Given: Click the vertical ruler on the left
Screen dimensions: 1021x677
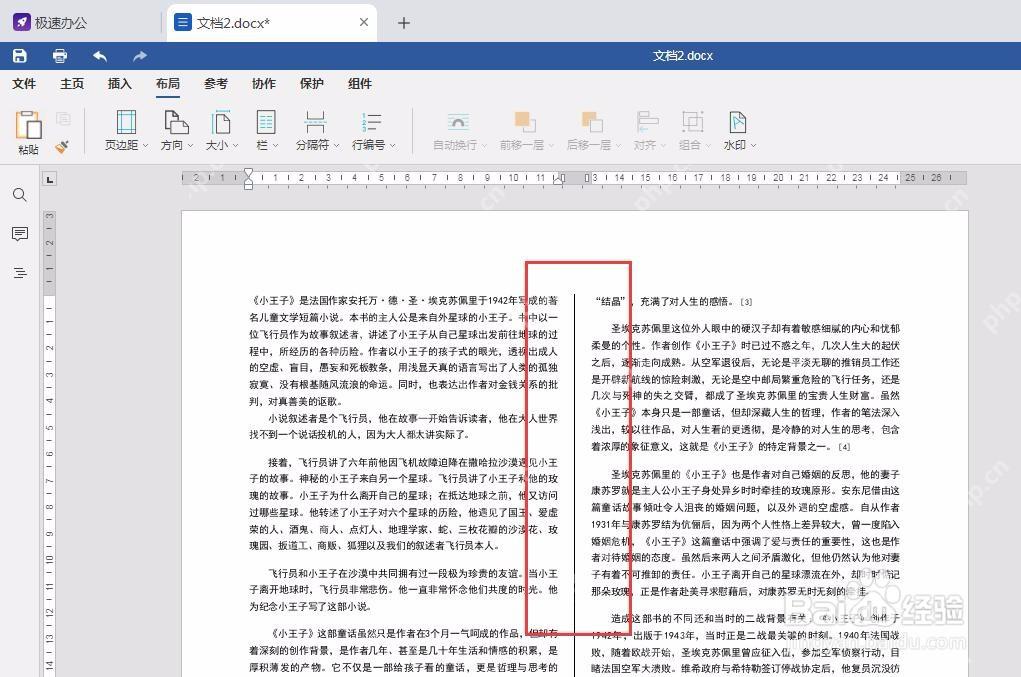Looking at the screenshot, I should pos(49,443).
